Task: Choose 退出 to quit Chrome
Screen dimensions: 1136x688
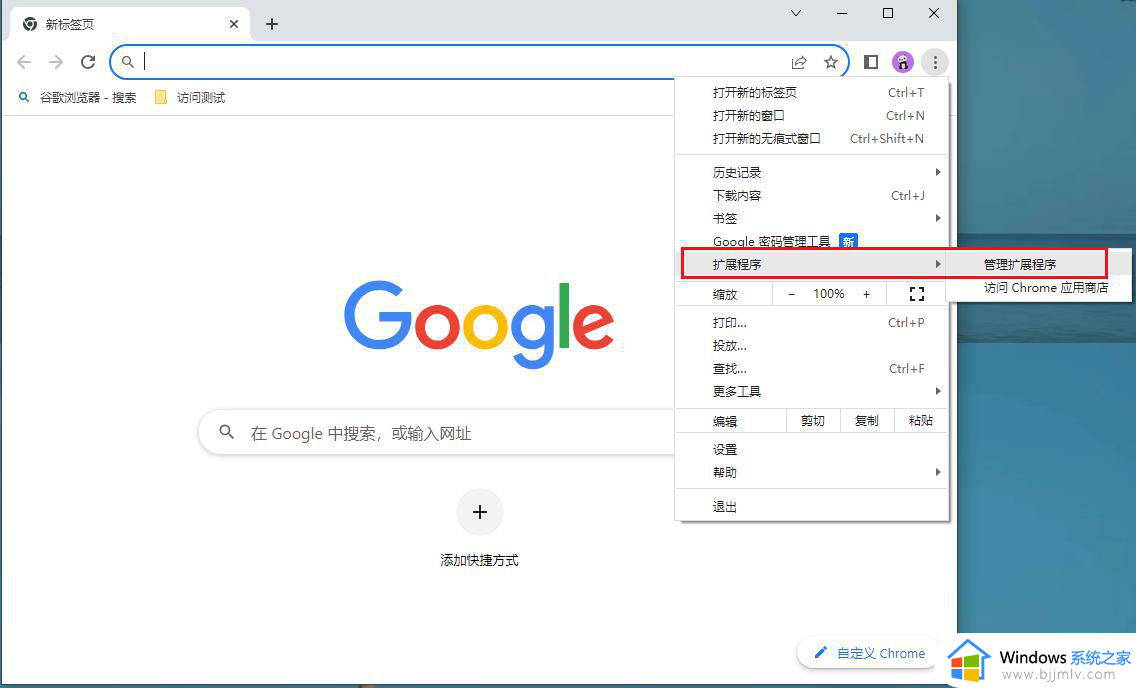Action: (811, 507)
